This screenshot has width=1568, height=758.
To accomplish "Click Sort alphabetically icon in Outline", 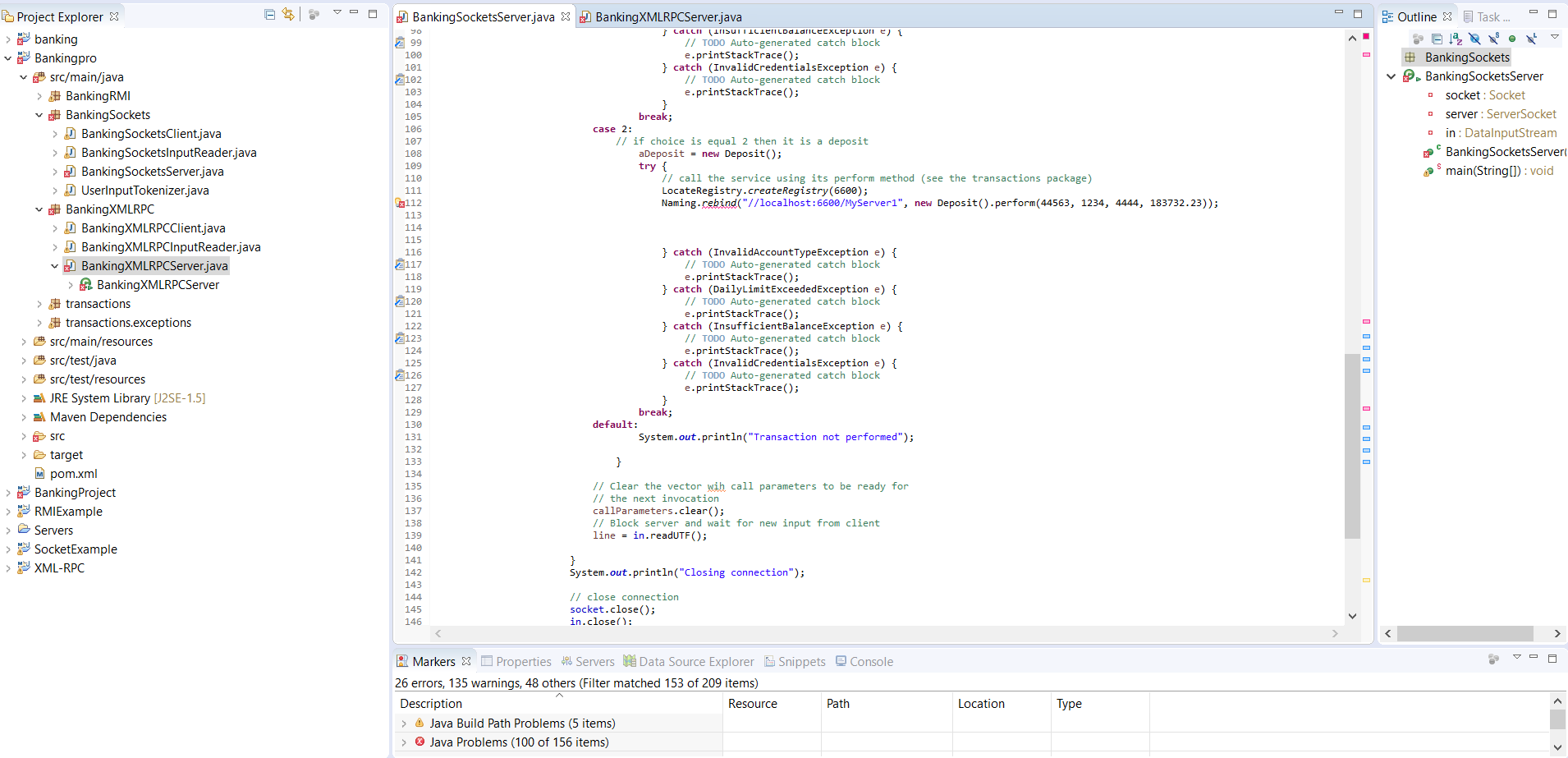I will tap(1456, 39).
